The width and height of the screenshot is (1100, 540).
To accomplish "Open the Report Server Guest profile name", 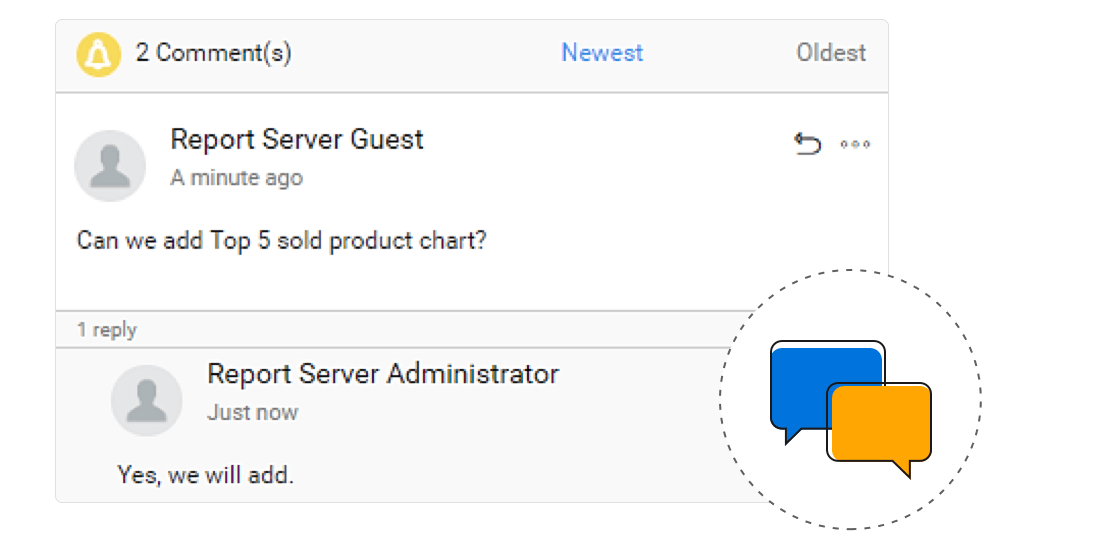I will (x=297, y=140).
